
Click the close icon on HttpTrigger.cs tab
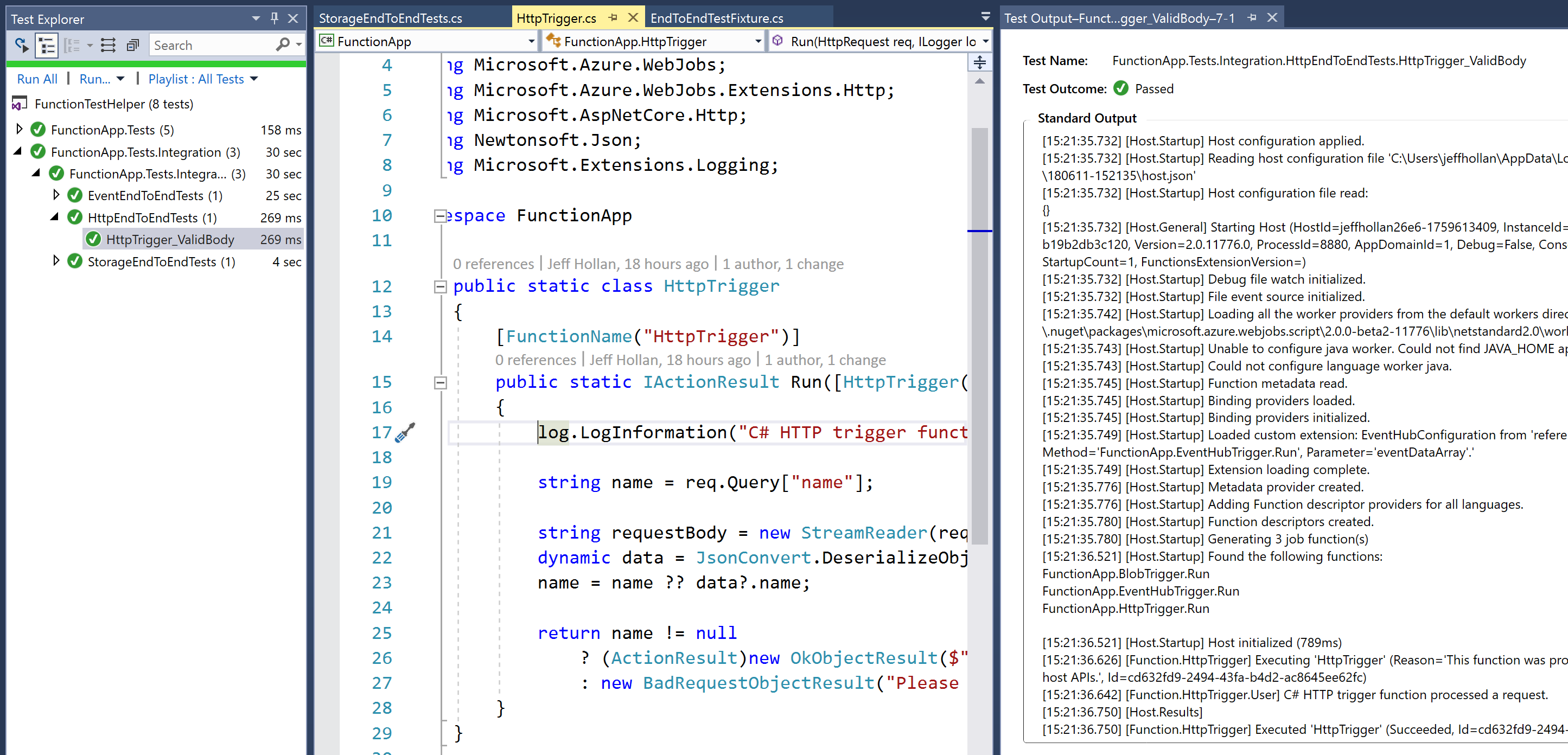tap(631, 18)
